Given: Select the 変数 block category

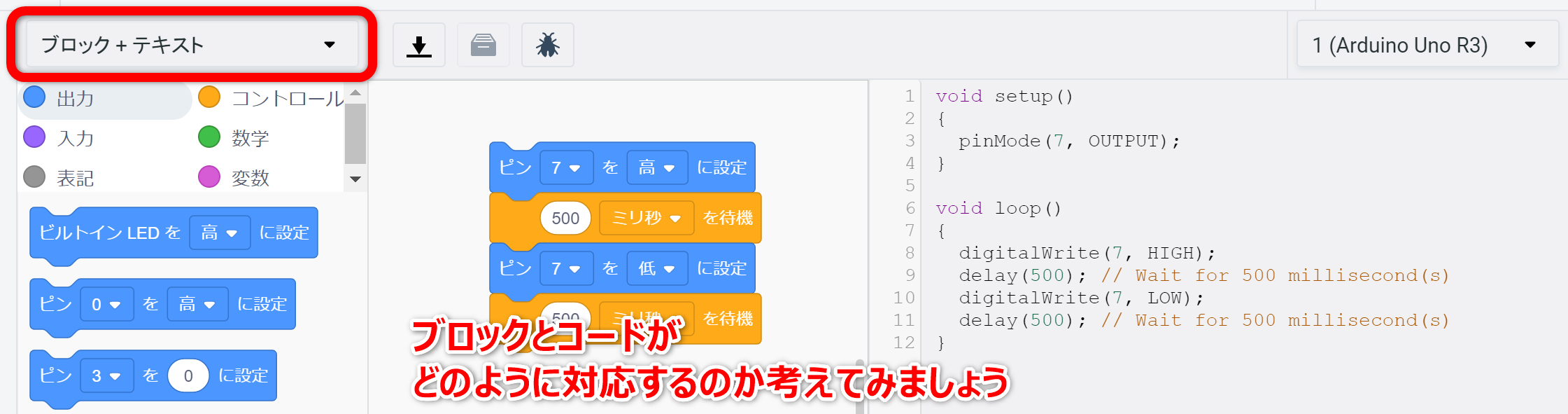Looking at the screenshot, I should tap(234, 178).
